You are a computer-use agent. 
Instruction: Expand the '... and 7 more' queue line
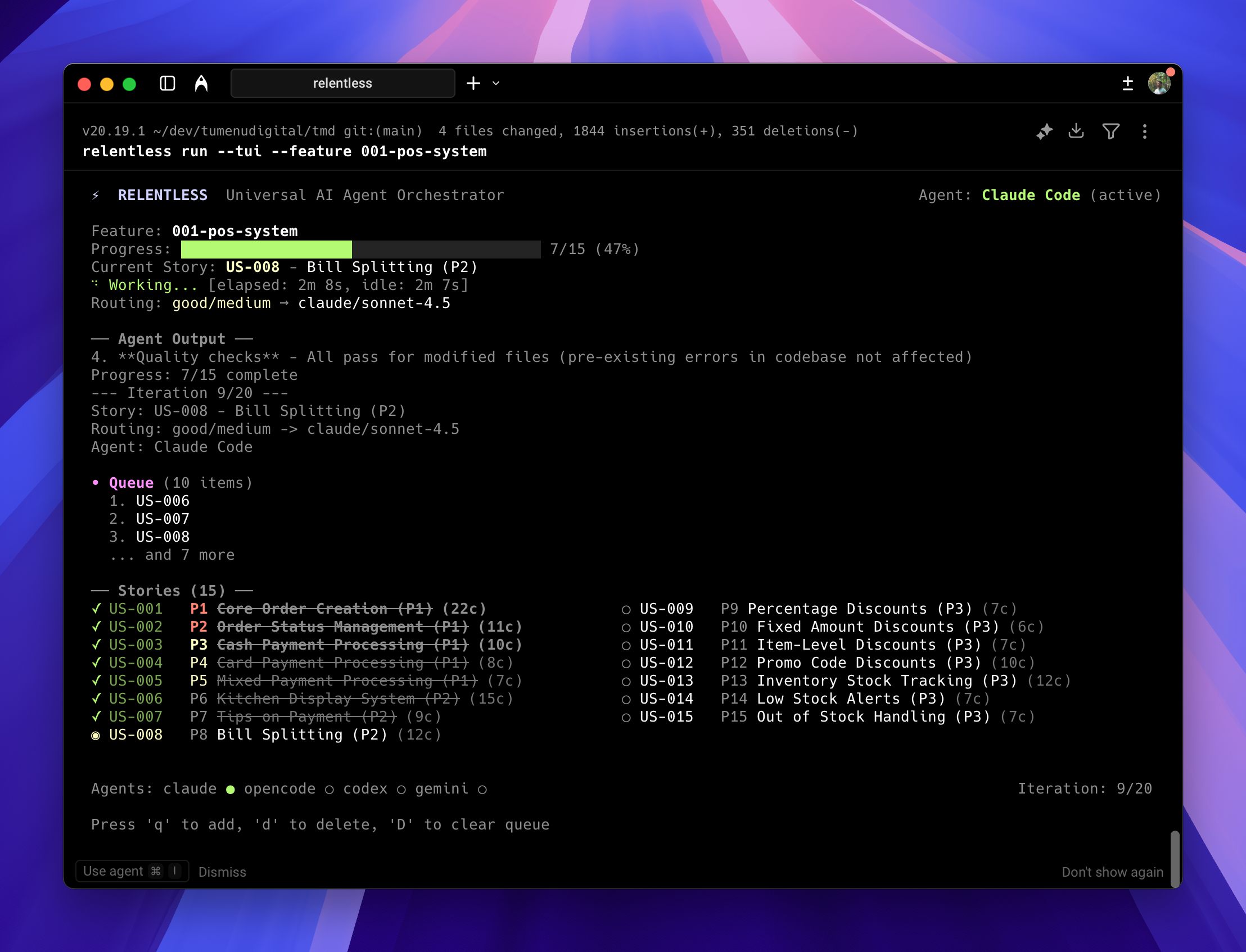(x=172, y=555)
